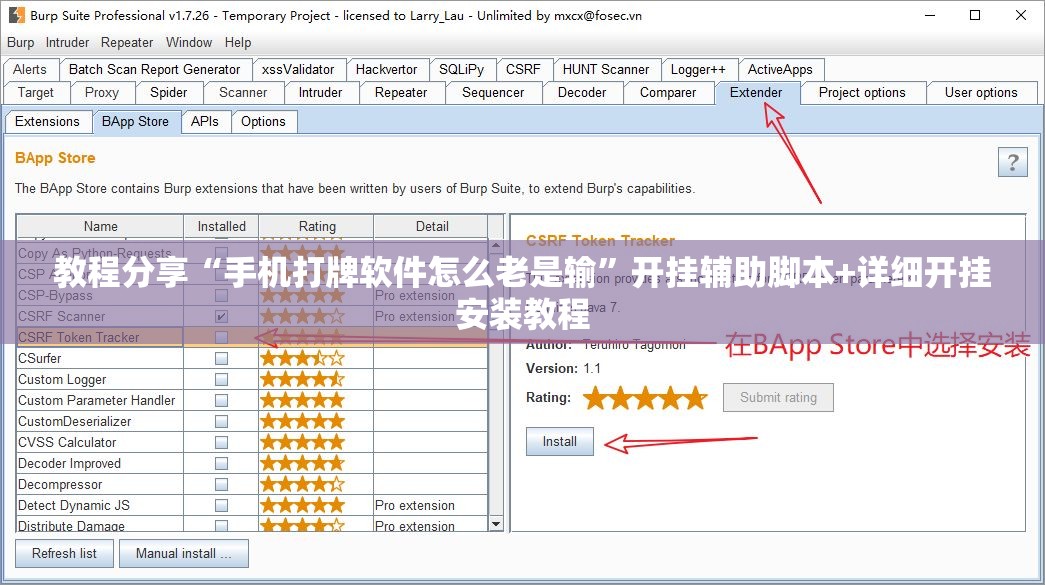Toggle the Decoder Improved installed checkbox
Image resolution: width=1045 pixels, height=585 pixels.
pos(221,464)
